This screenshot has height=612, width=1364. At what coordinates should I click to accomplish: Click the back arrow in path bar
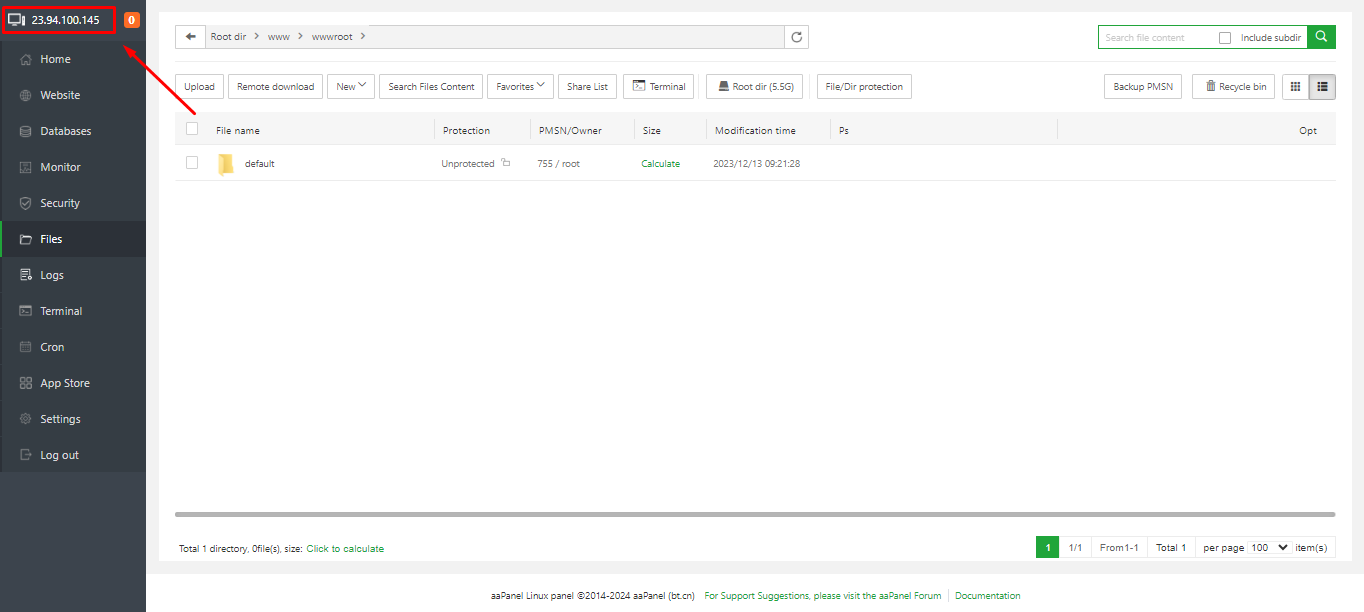click(x=190, y=37)
